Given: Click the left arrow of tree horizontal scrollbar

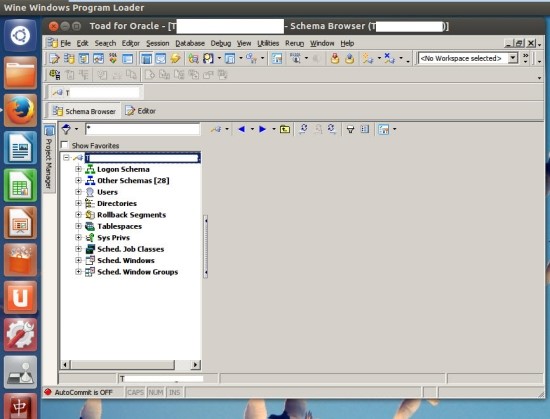Looking at the screenshot, I should tap(65, 365).
